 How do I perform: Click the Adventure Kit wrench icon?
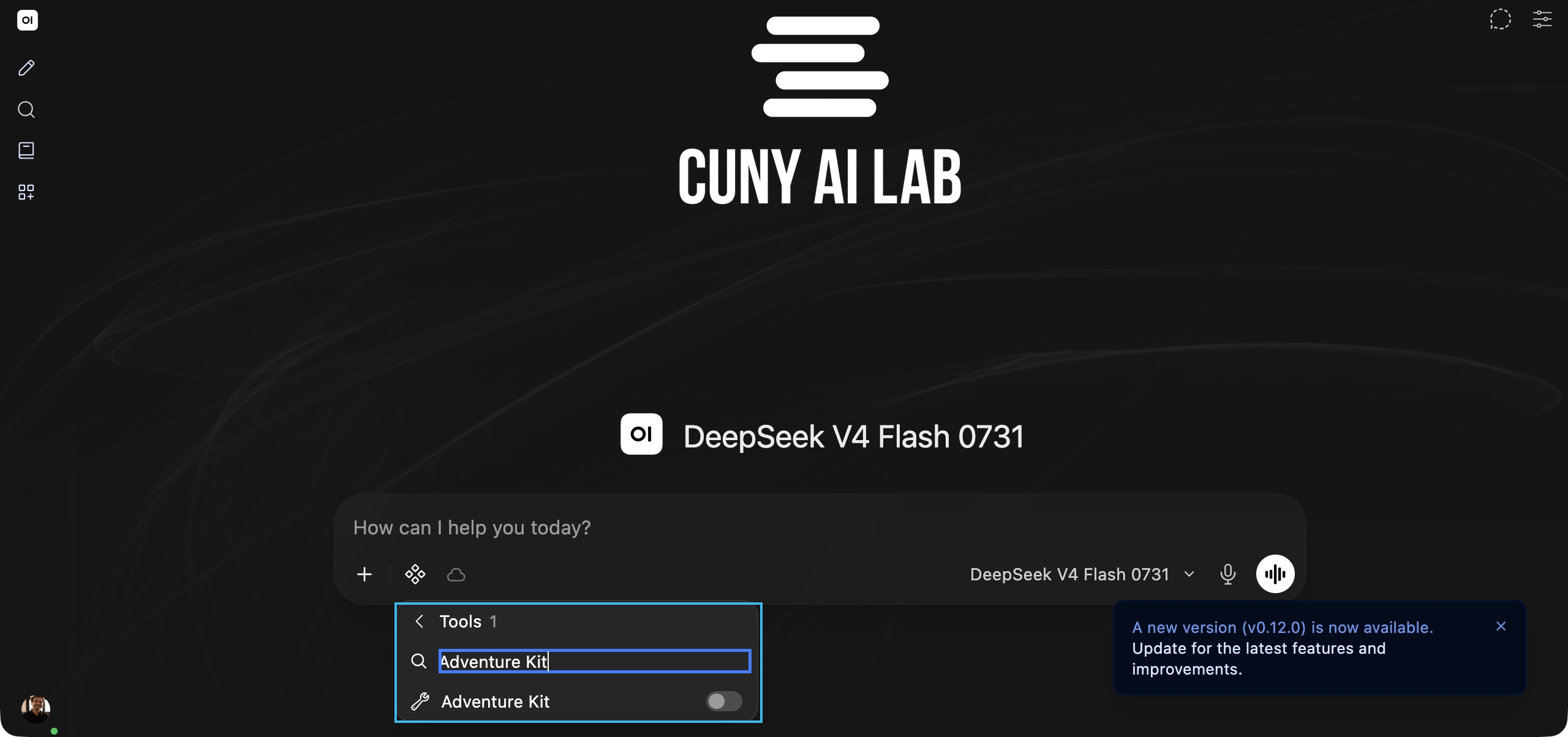click(x=420, y=701)
